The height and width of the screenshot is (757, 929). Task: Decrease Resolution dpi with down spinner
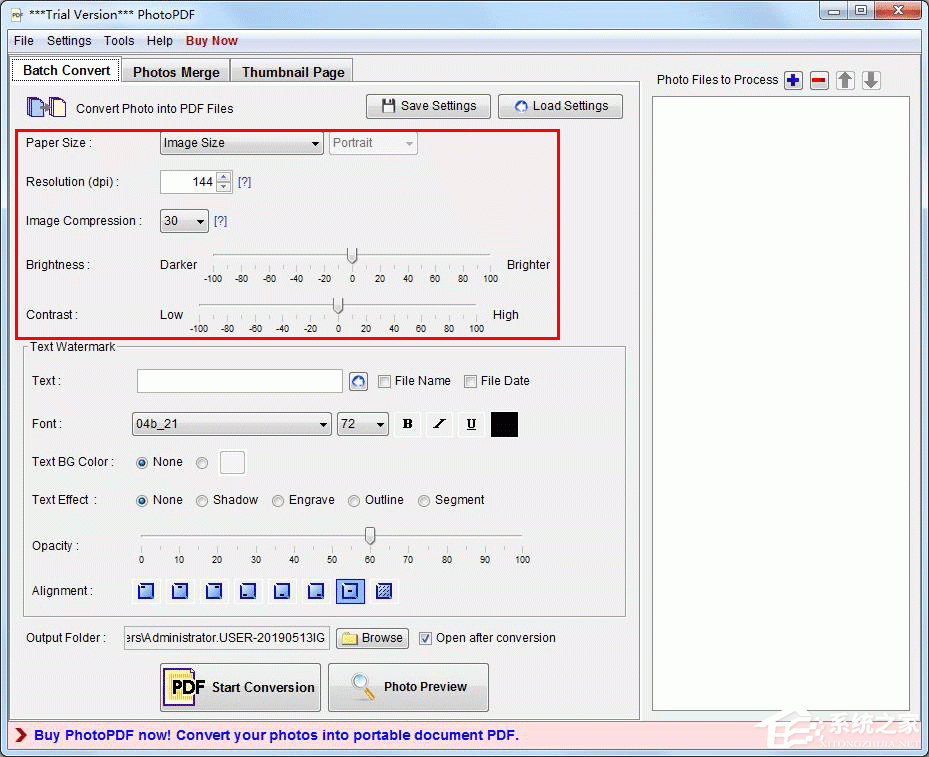pyautogui.click(x=223, y=187)
